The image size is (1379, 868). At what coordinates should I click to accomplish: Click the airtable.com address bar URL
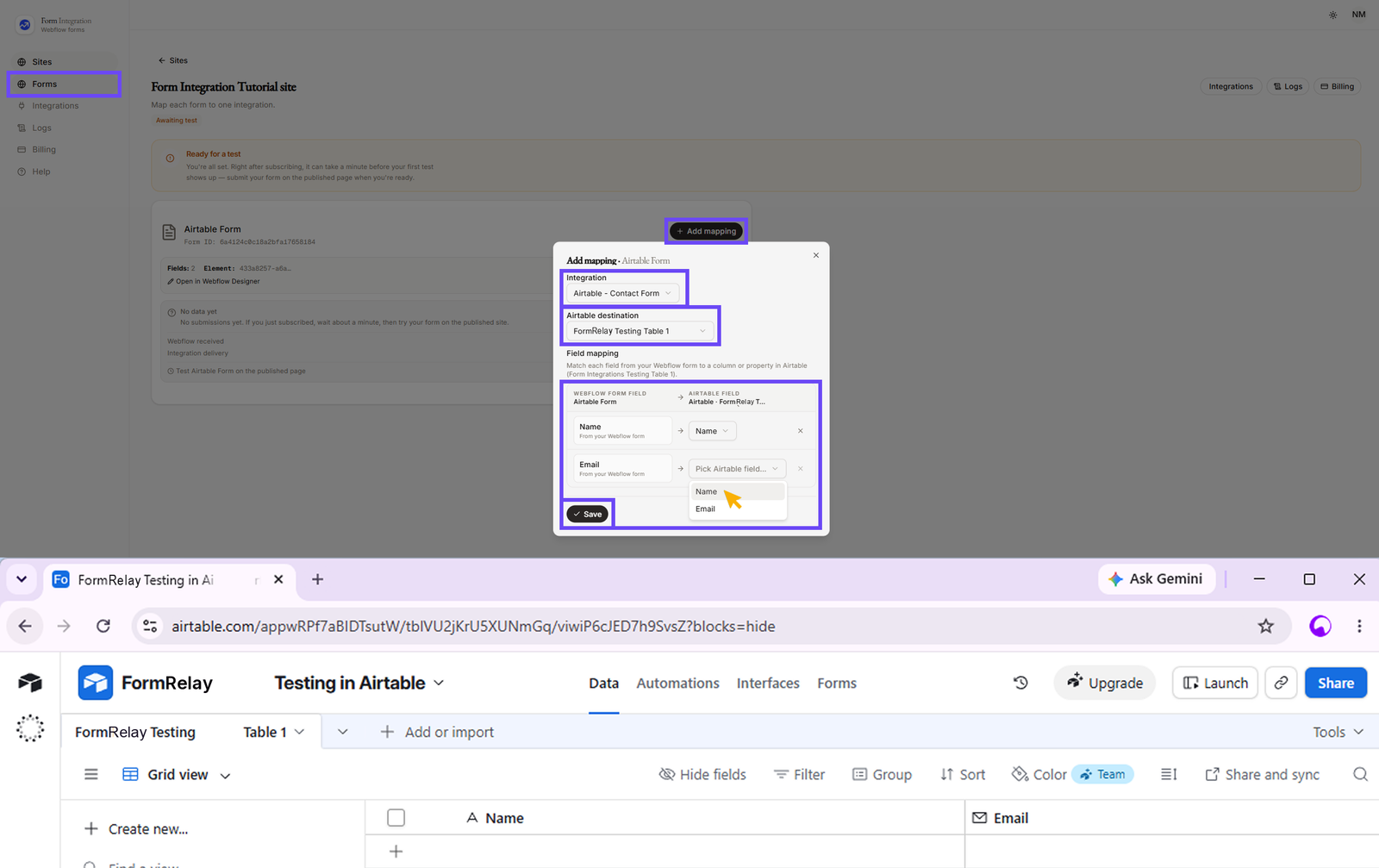473,627
